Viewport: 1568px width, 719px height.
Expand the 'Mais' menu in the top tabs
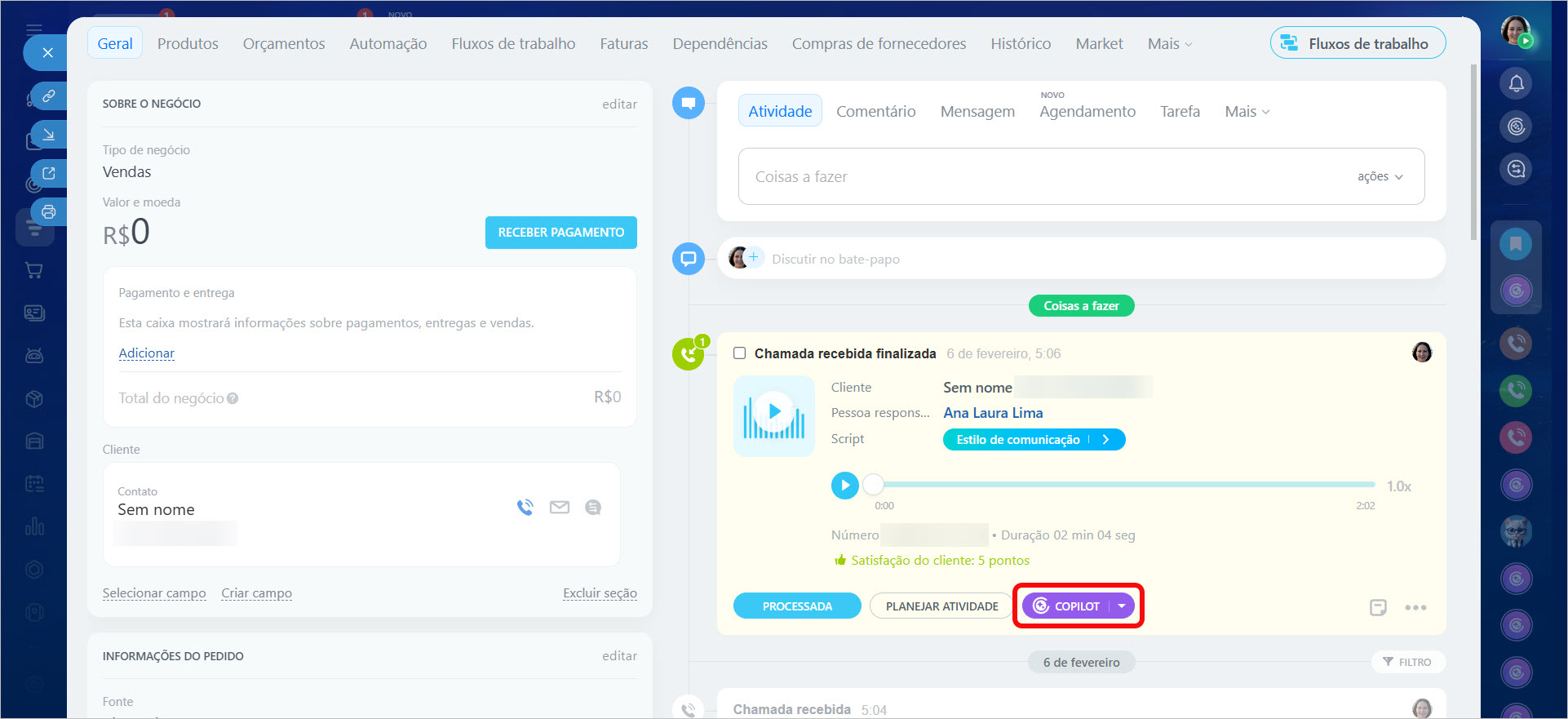1169,44
